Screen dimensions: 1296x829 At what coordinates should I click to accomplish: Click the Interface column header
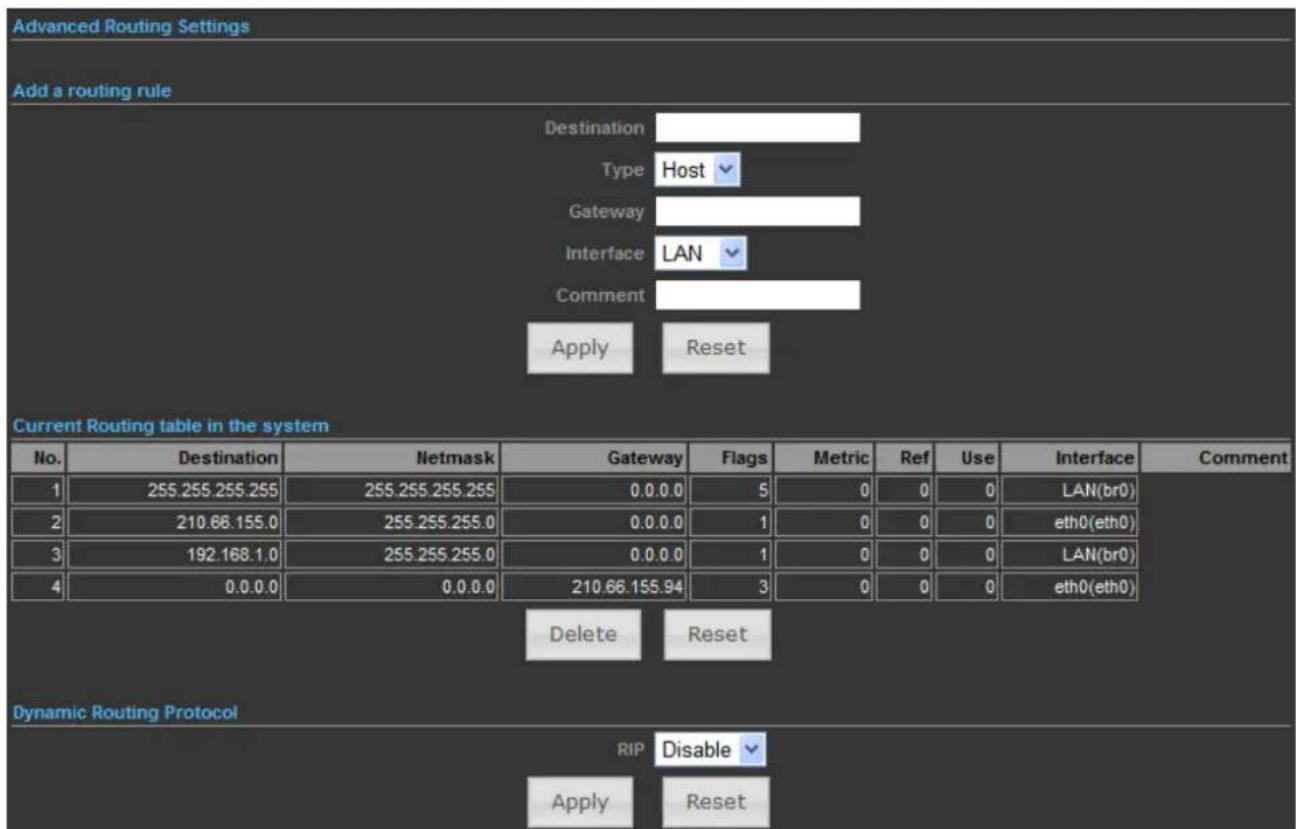(1069, 458)
